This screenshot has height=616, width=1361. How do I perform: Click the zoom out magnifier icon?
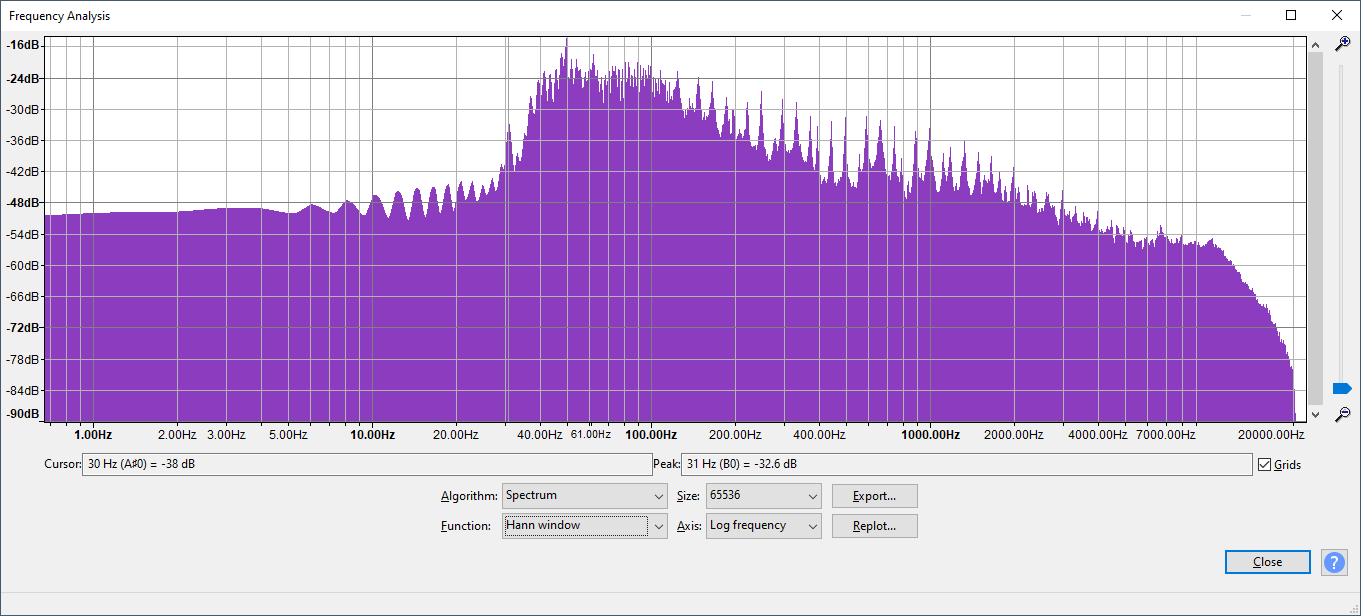pos(1343,414)
